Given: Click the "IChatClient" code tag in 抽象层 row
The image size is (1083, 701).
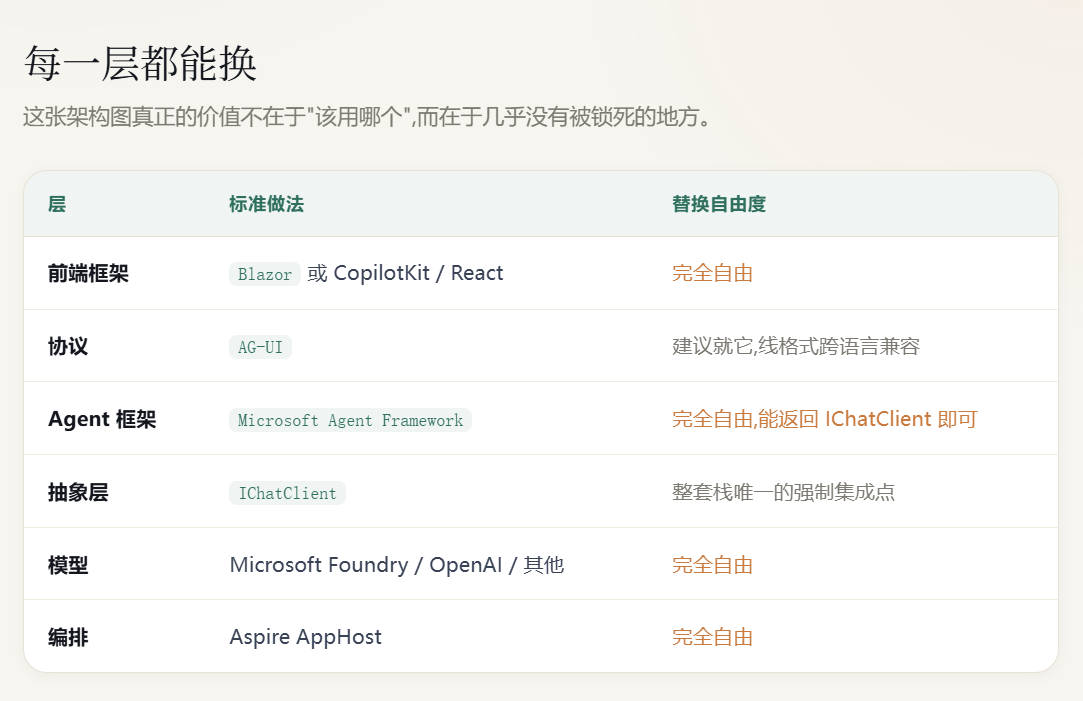Looking at the screenshot, I should (287, 493).
